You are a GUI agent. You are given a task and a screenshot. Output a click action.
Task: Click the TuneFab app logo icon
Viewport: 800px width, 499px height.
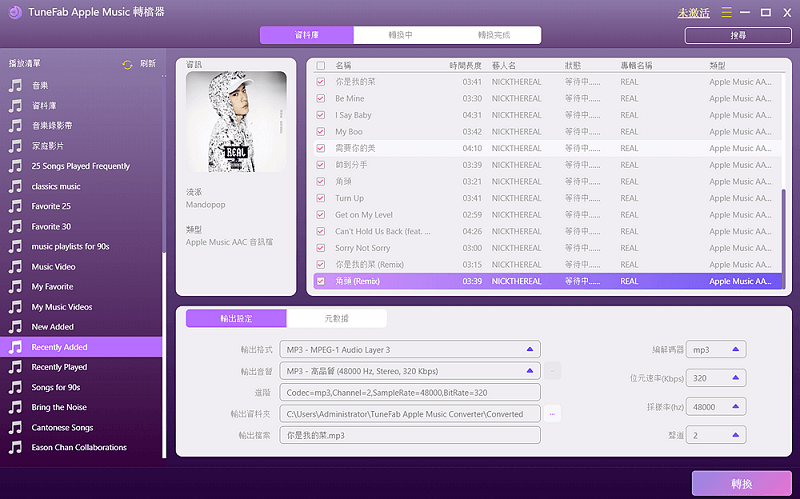point(15,12)
